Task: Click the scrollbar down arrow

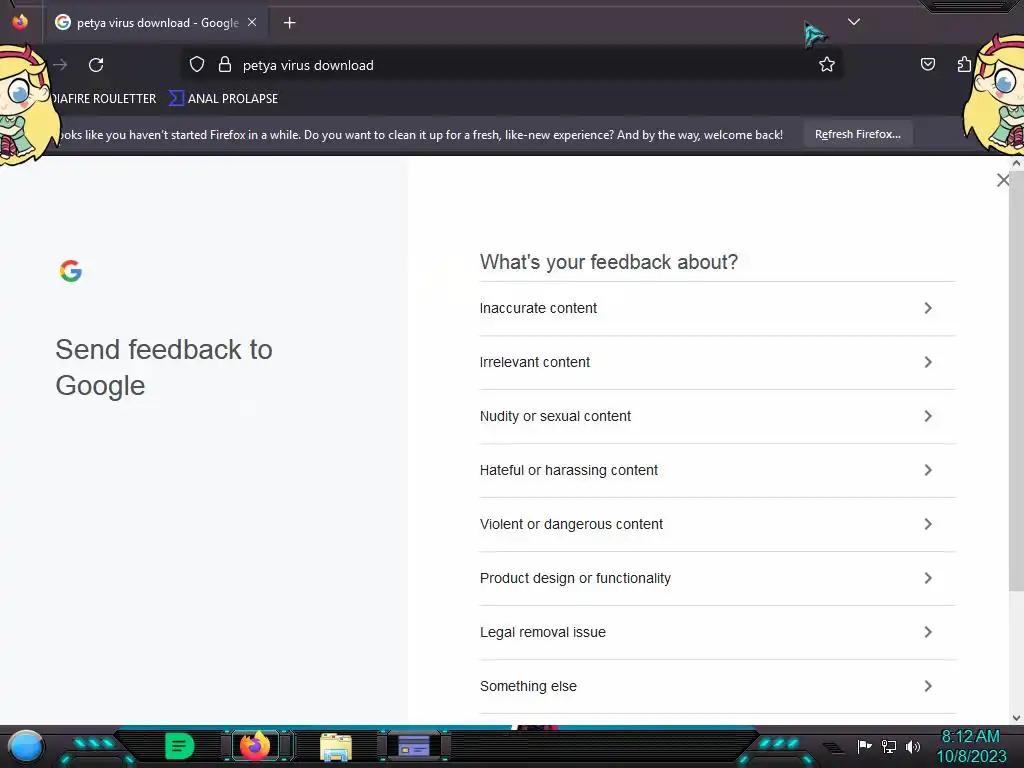Action: [x=1016, y=718]
